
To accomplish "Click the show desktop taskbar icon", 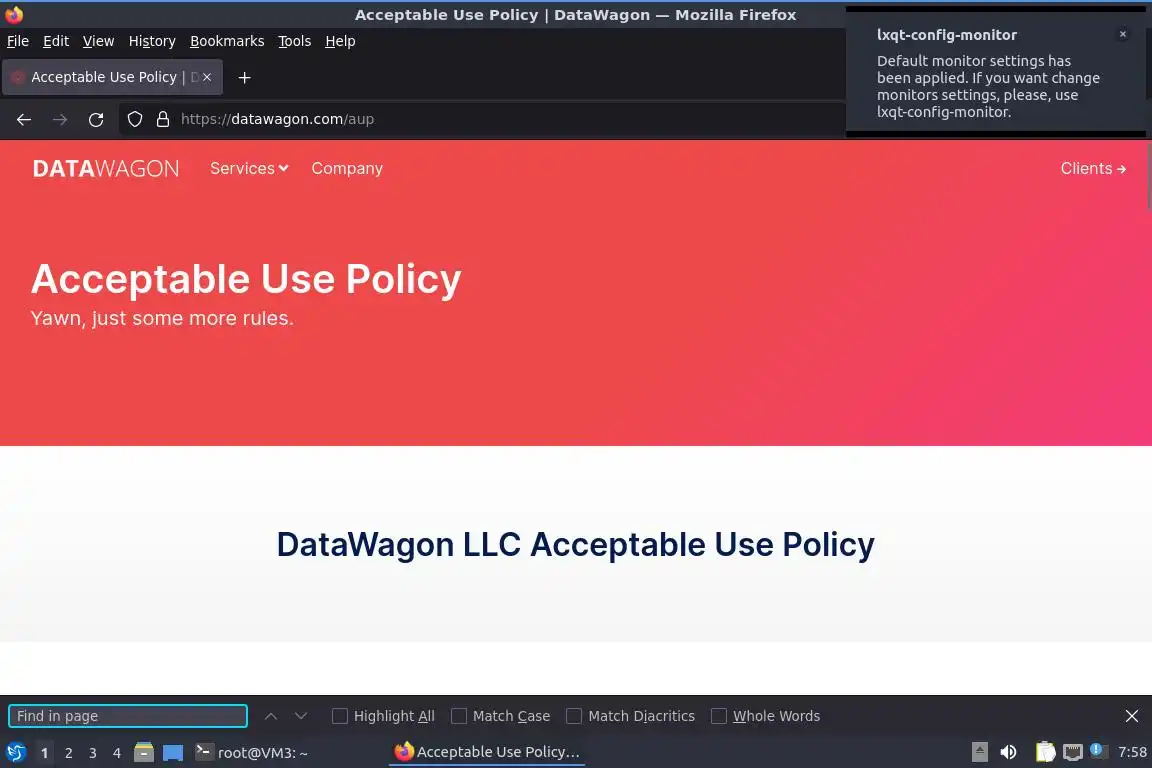I will click(173, 753).
